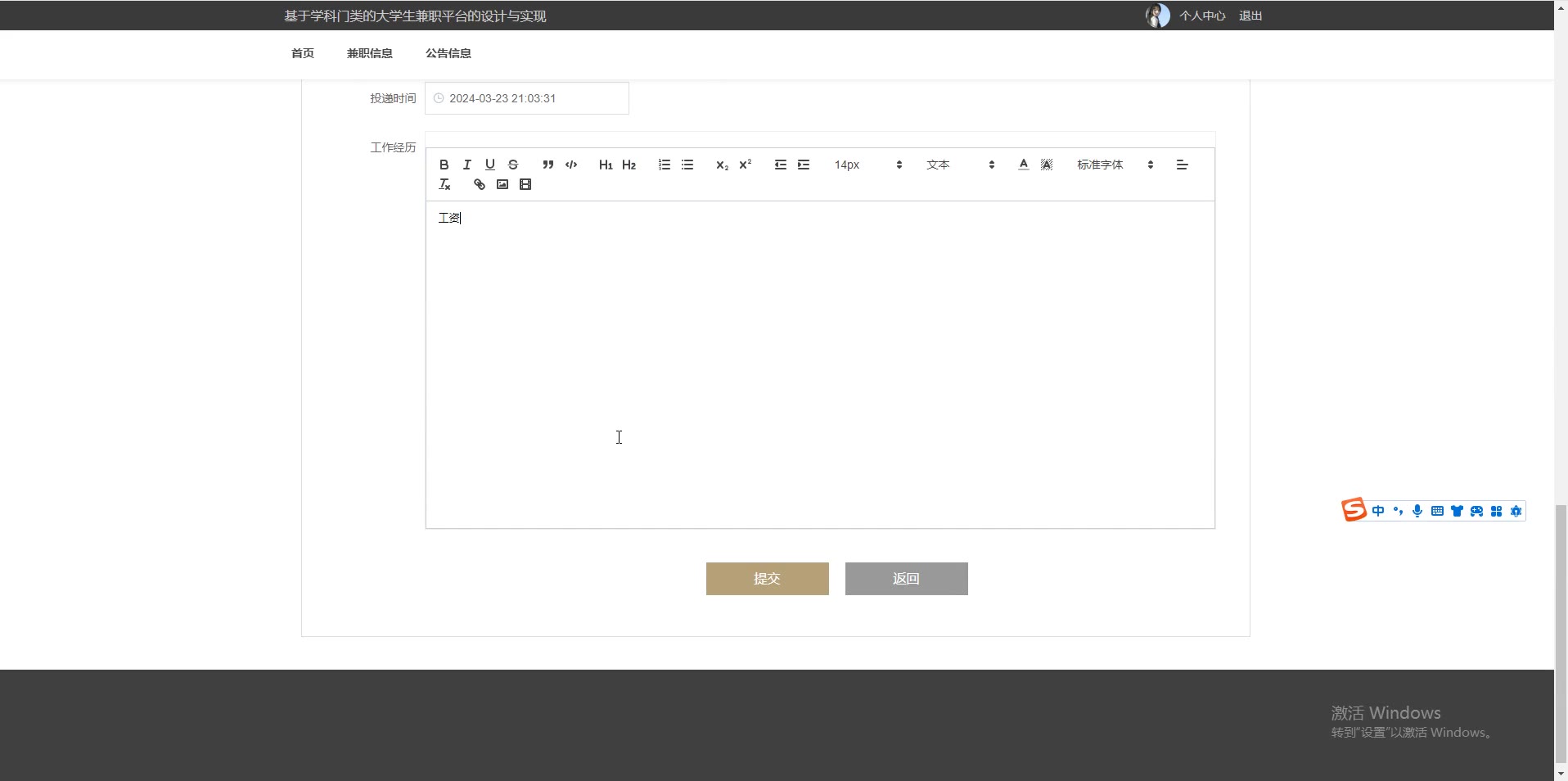
Task: Open Sogou skin shirt icon
Action: click(x=1457, y=511)
